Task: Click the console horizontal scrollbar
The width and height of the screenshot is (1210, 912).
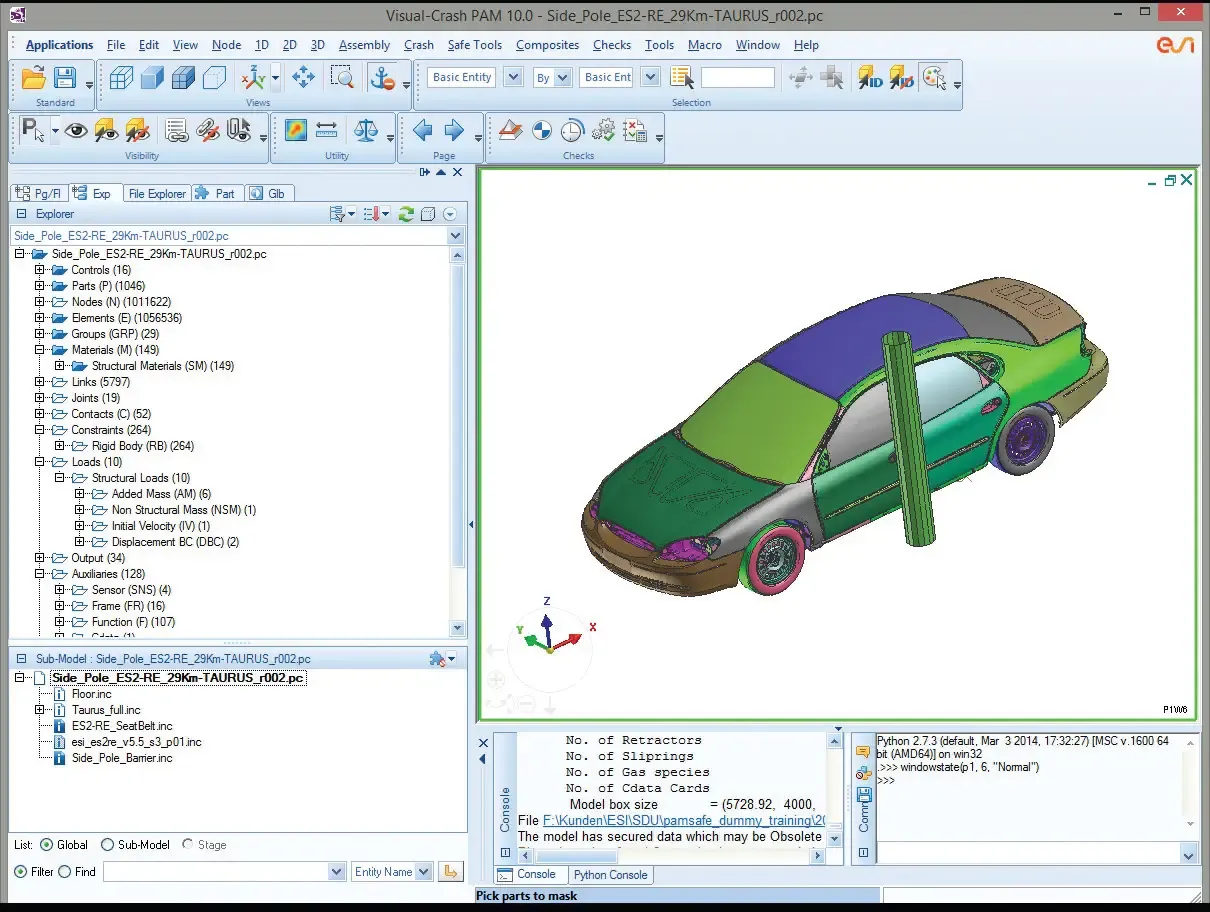Action: [670, 857]
